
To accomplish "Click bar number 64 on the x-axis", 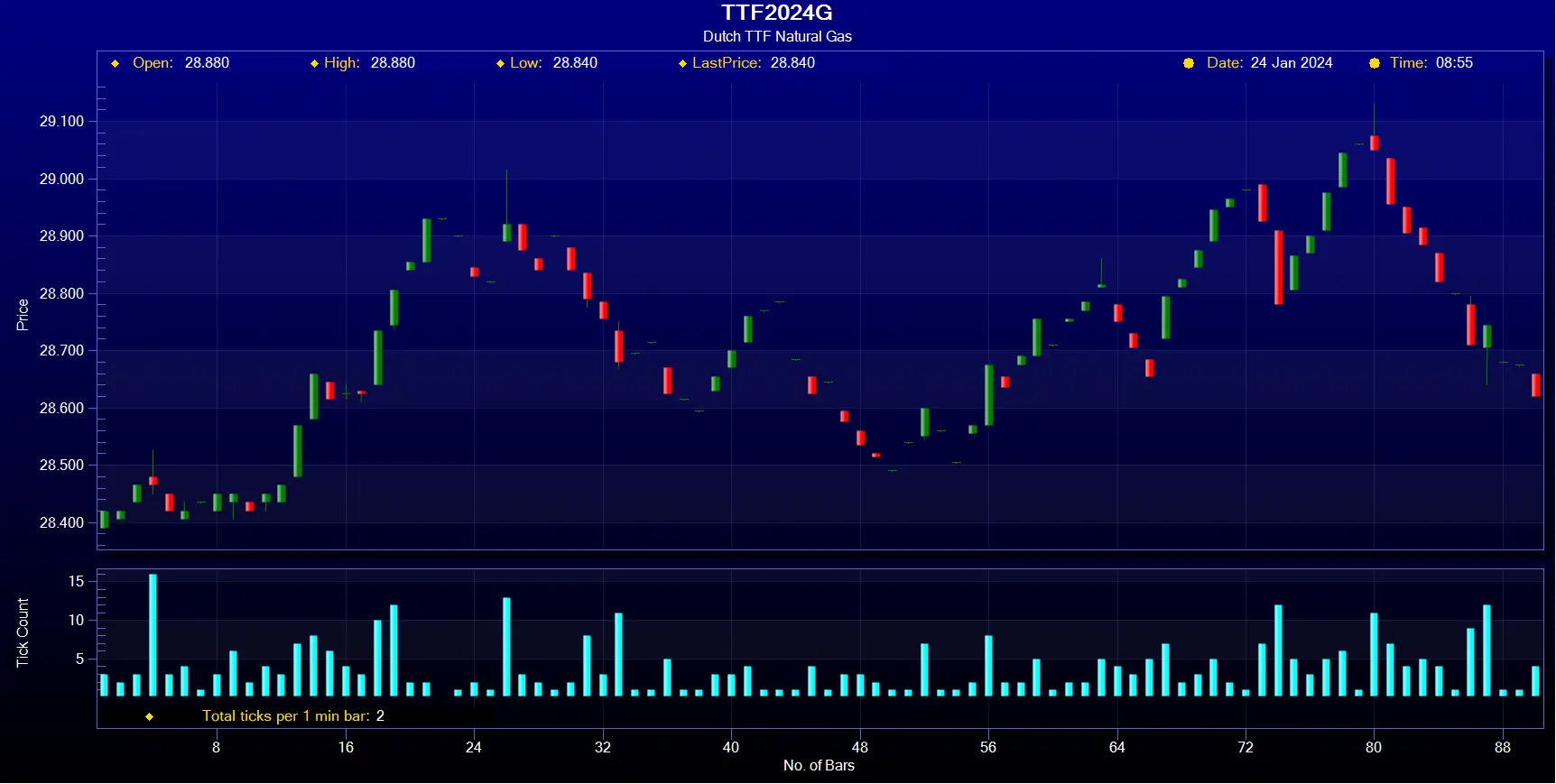I will [1117, 747].
